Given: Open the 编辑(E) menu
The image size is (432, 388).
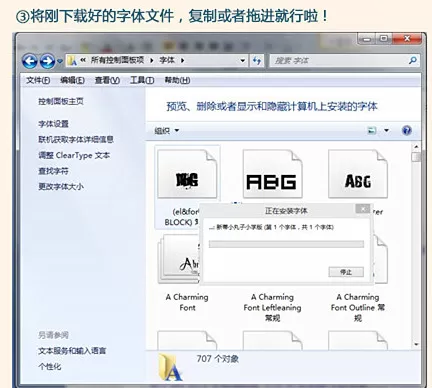Looking at the screenshot, I should click(x=72, y=80).
